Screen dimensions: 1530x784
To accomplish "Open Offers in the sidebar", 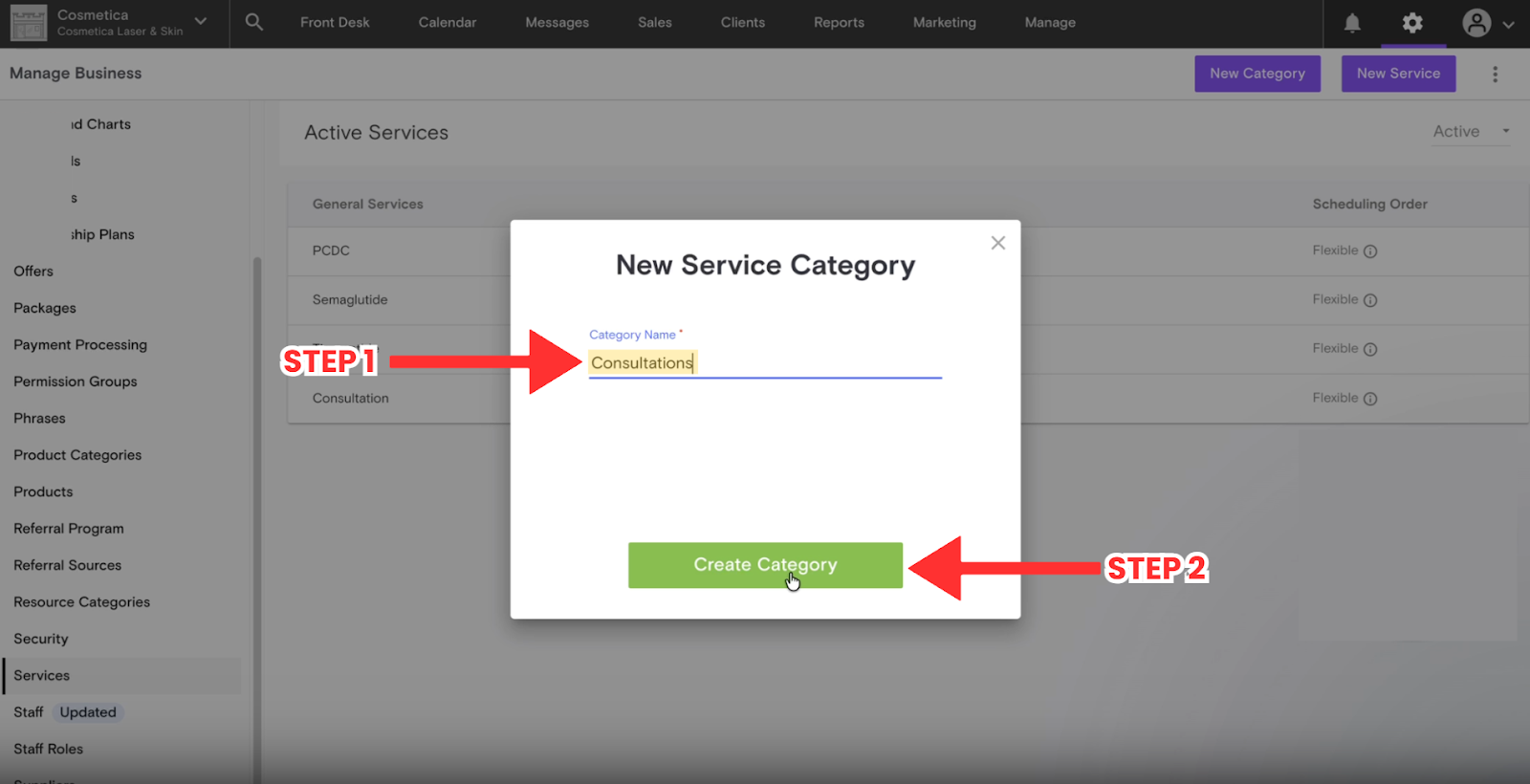I will [33, 272].
